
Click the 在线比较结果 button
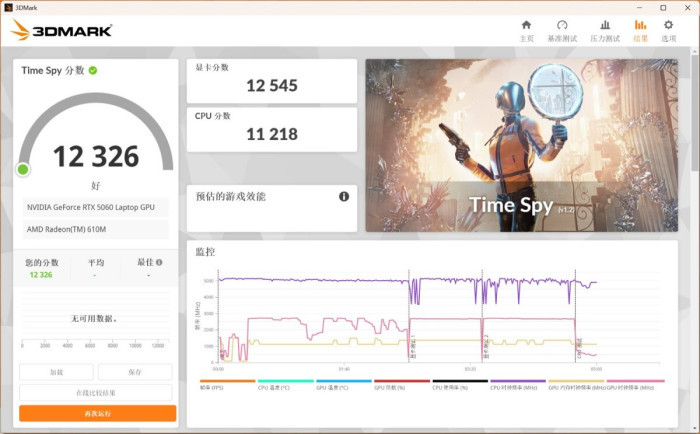click(x=96, y=393)
